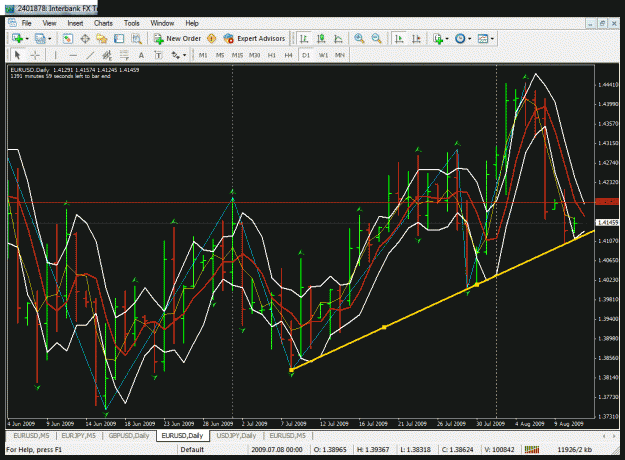Click the Default profile status bar entry

[192, 450]
